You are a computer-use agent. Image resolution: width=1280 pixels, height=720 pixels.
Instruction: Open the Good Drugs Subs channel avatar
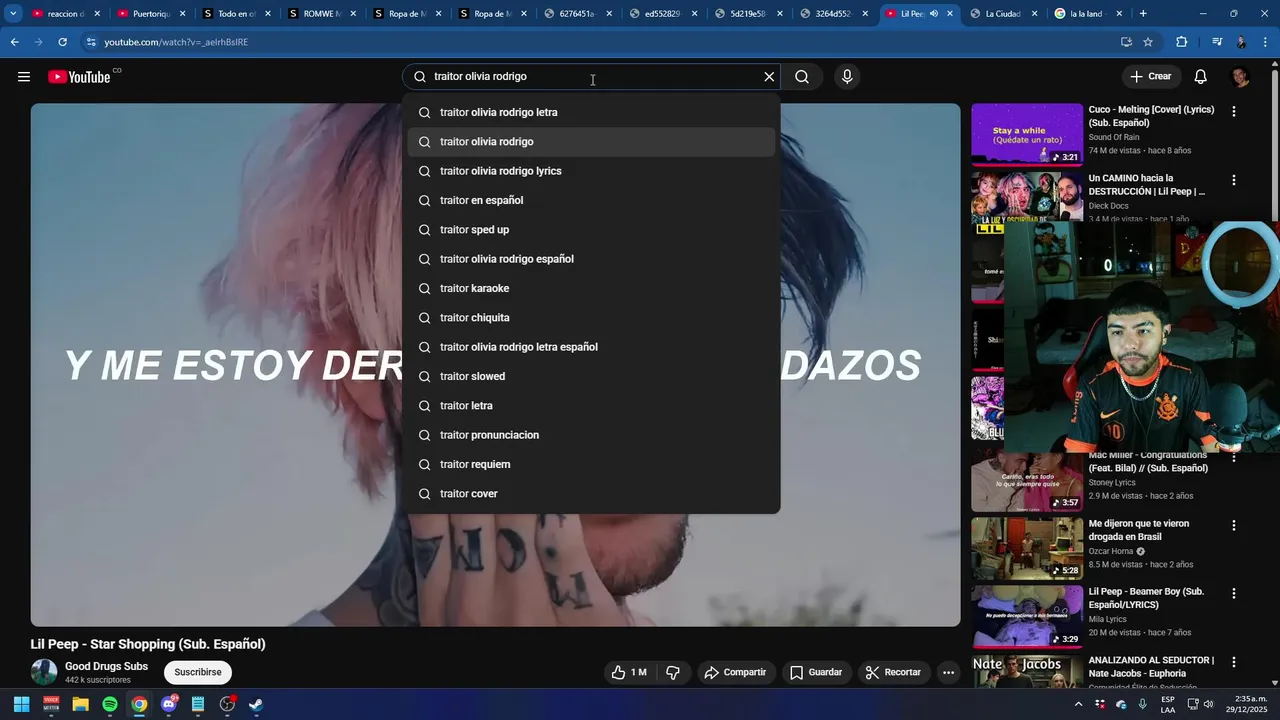coord(44,672)
